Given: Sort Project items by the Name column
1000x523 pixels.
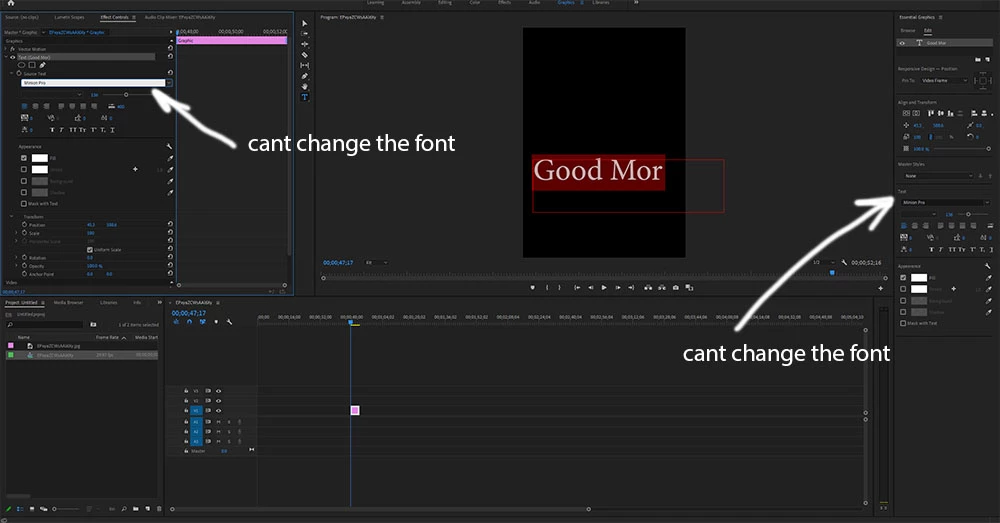Looking at the screenshot, I should pyautogui.click(x=24, y=337).
